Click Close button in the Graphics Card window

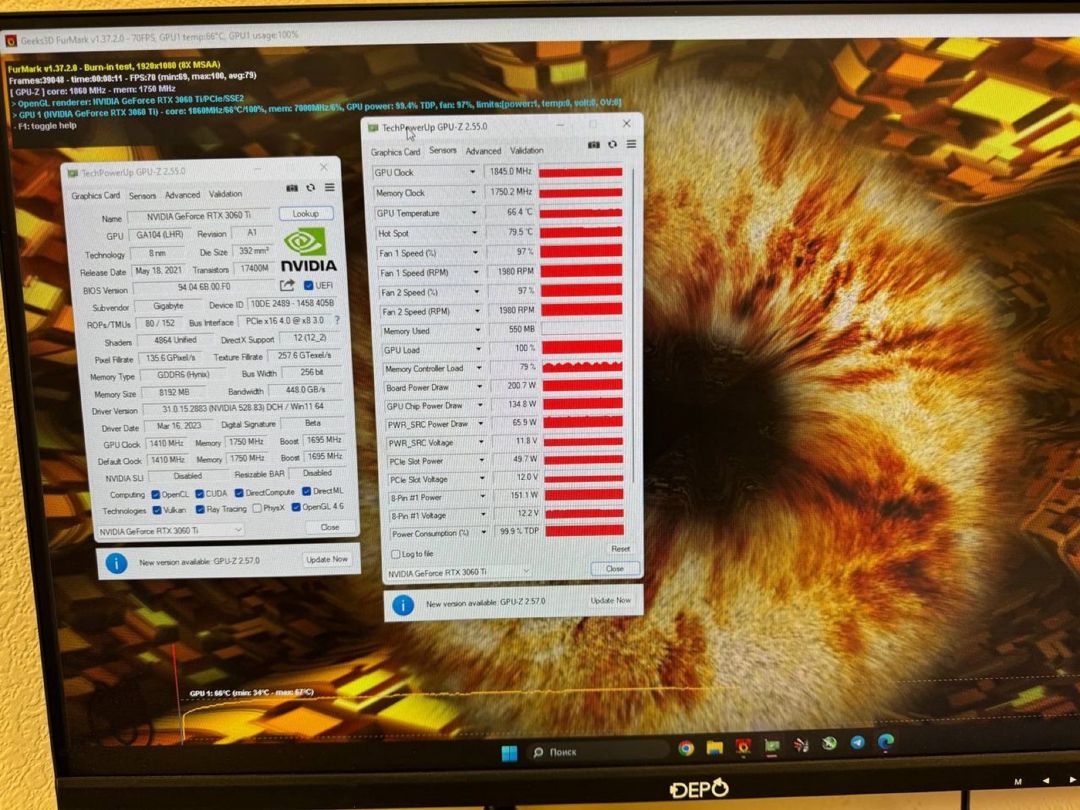click(330, 527)
